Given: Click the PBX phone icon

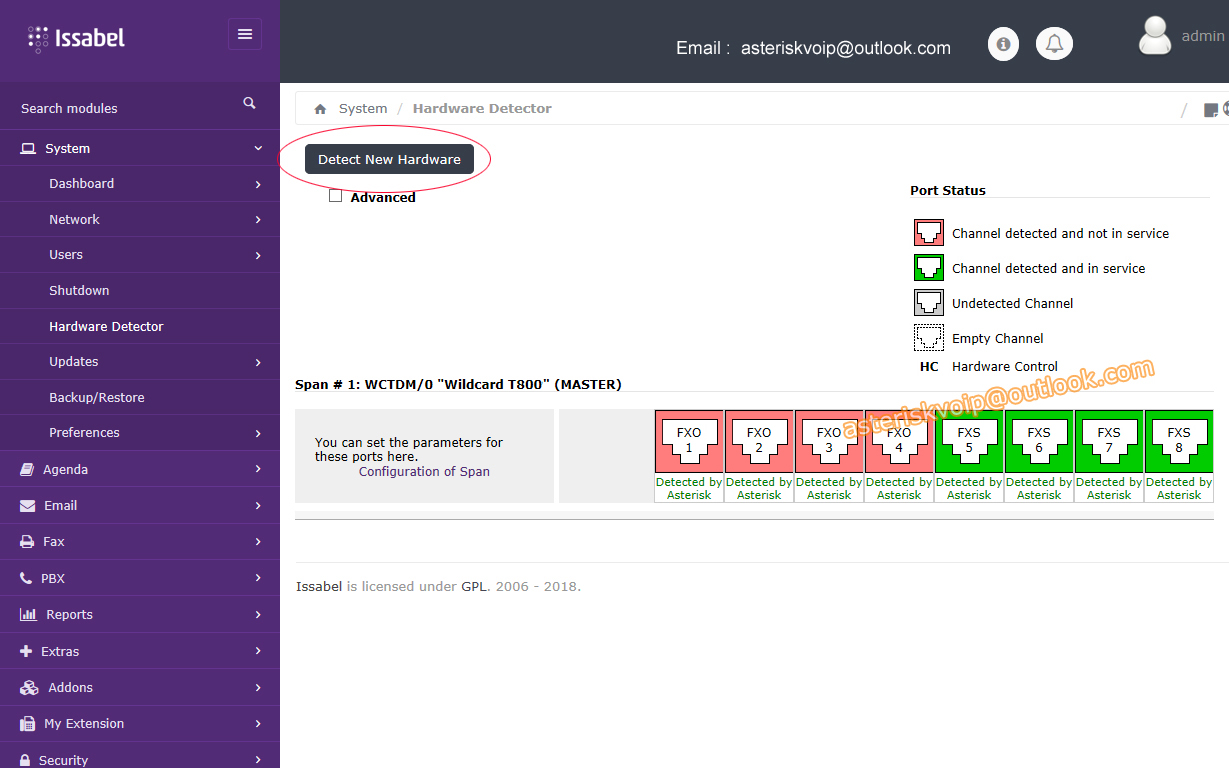Looking at the screenshot, I should point(26,578).
